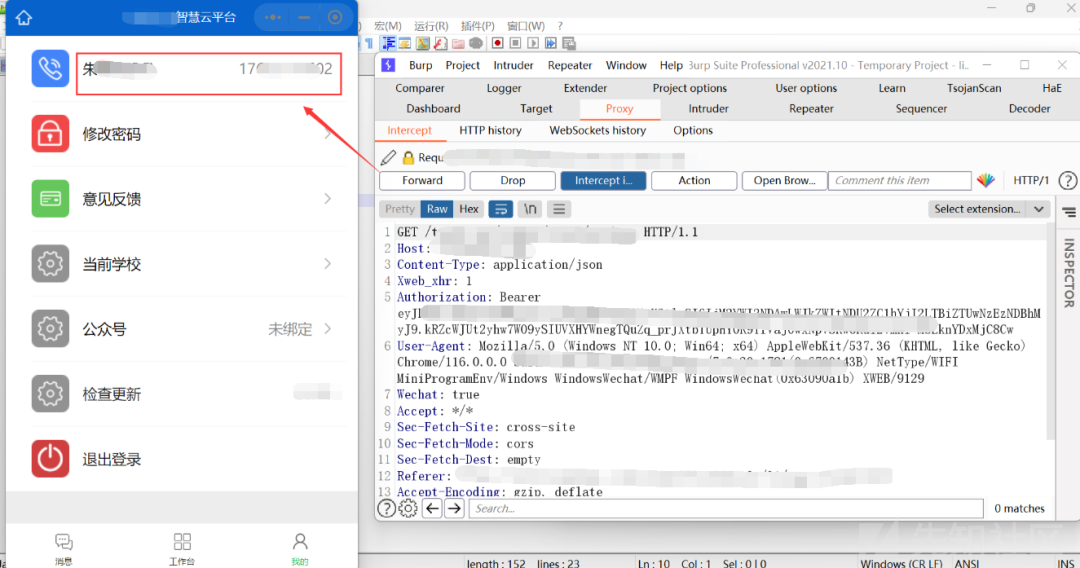
Task: Expand the 公众号 未绑定 row chevron
Action: (328, 328)
